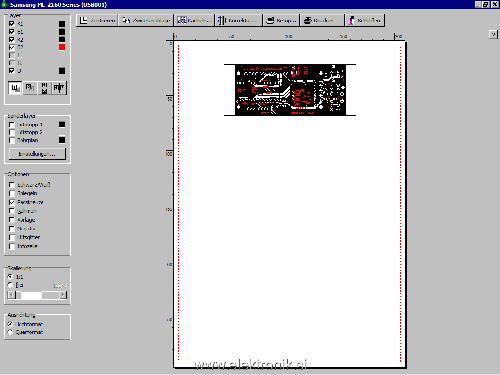
Task: Select the fourth layer-order icon below the layer list
Action: tap(59, 88)
